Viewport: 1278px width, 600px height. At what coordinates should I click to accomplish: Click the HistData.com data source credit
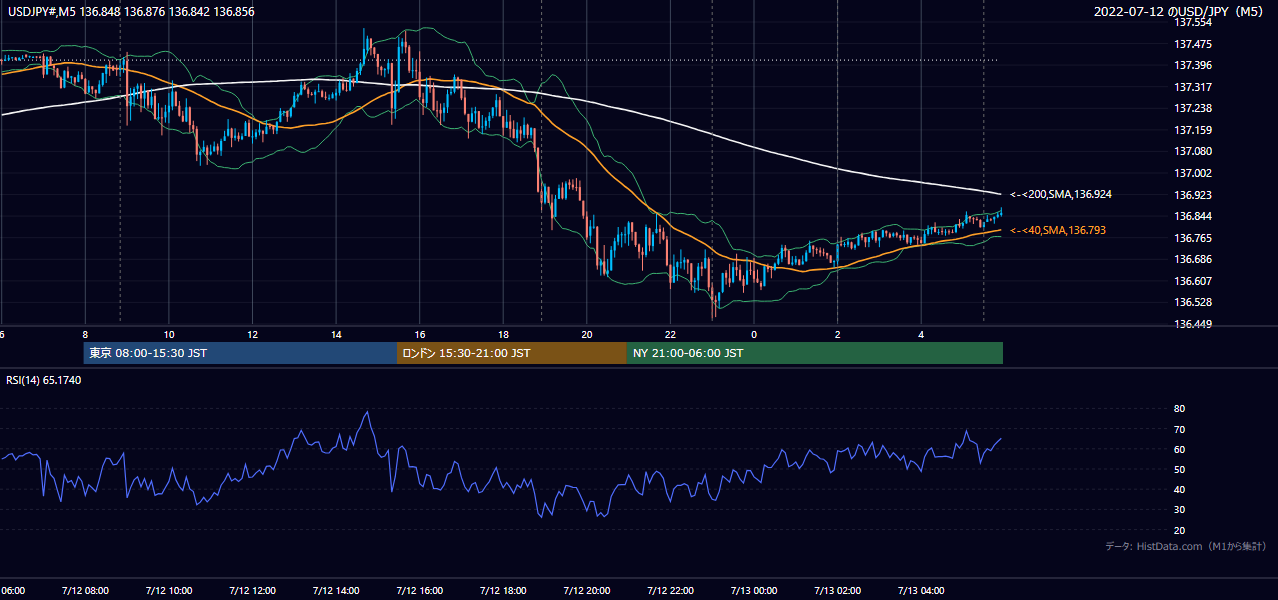click(1186, 546)
